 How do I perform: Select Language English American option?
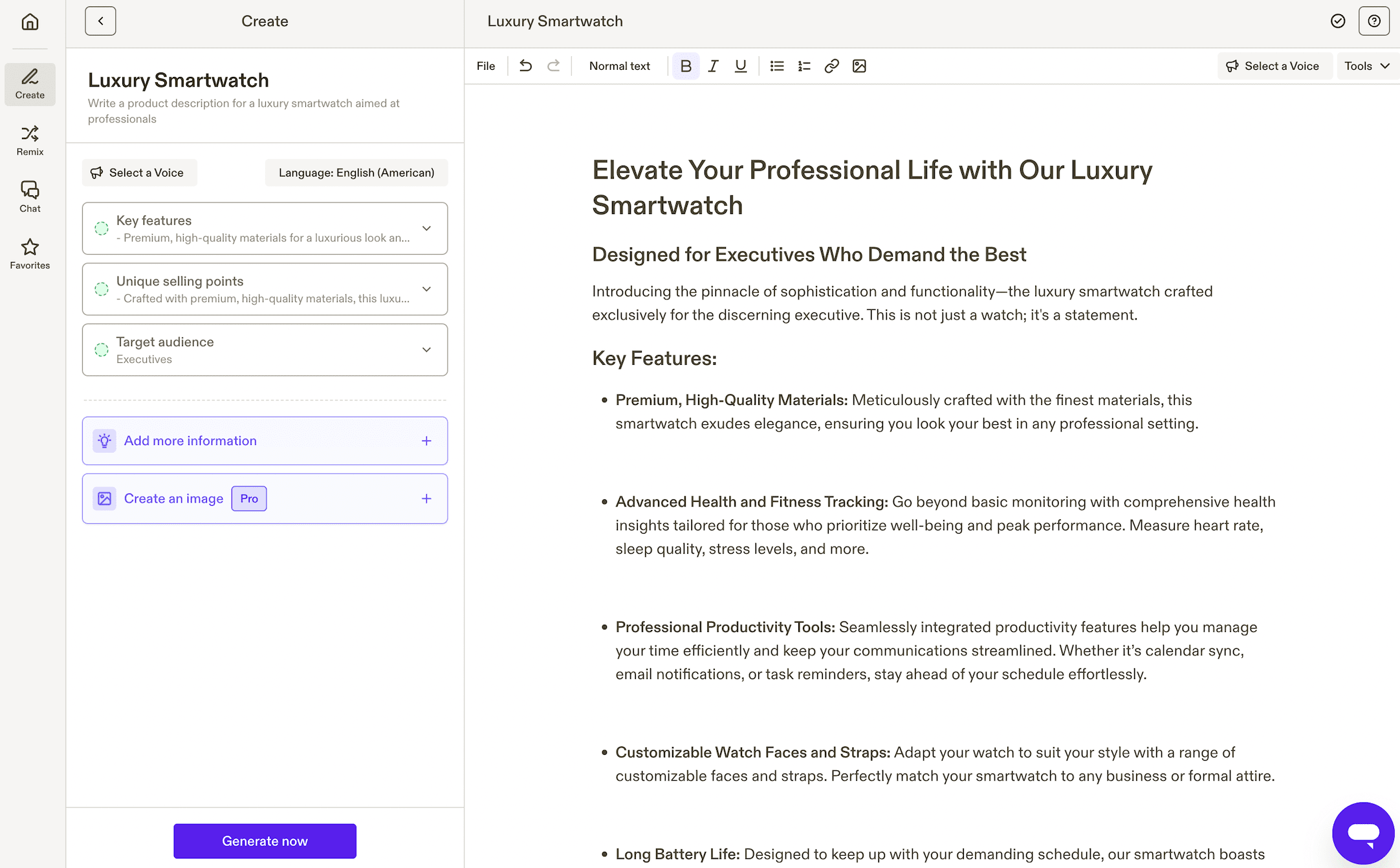(356, 172)
